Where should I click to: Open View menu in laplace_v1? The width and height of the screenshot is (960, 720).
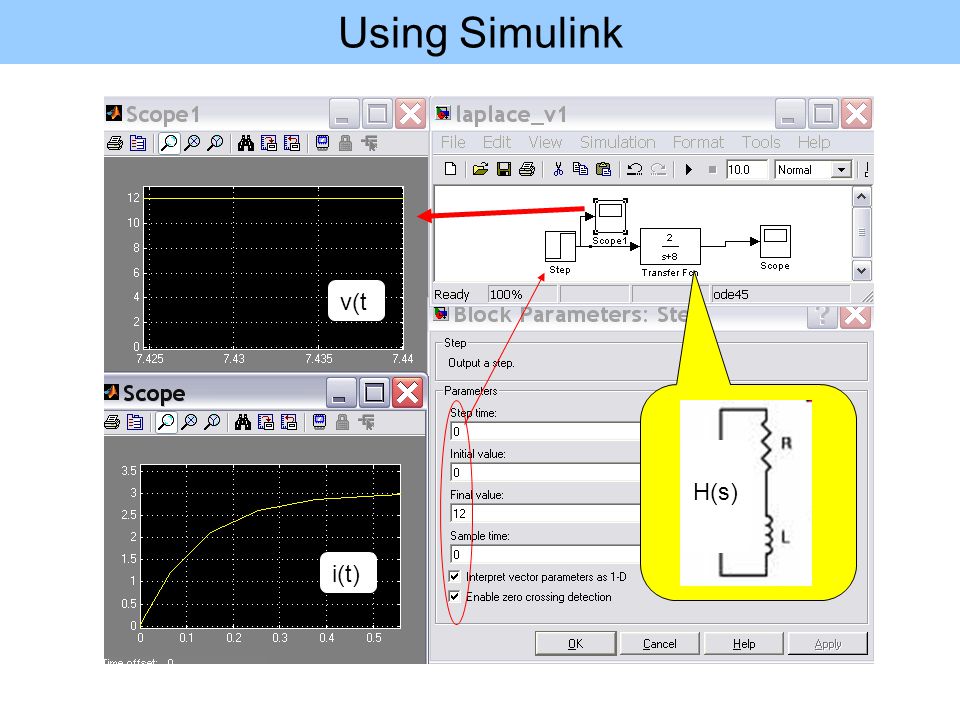pyautogui.click(x=545, y=142)
